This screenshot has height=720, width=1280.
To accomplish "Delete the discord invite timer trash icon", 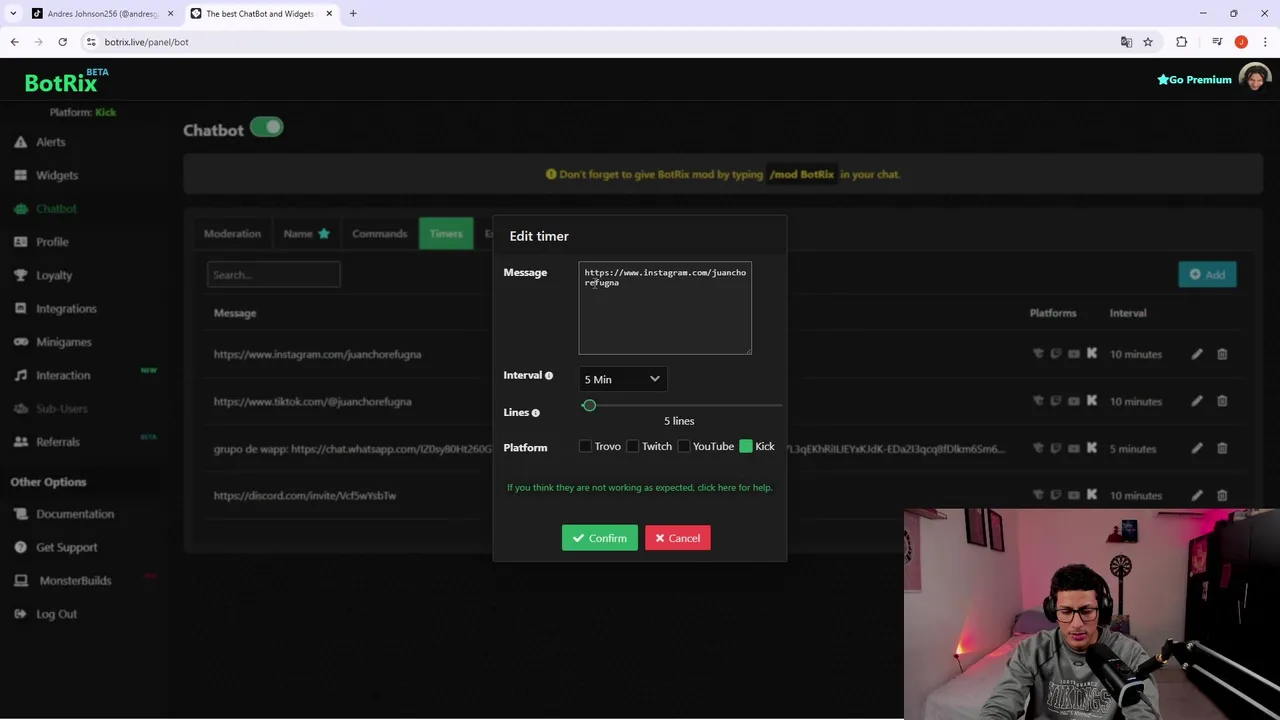I will point(1222,495).
